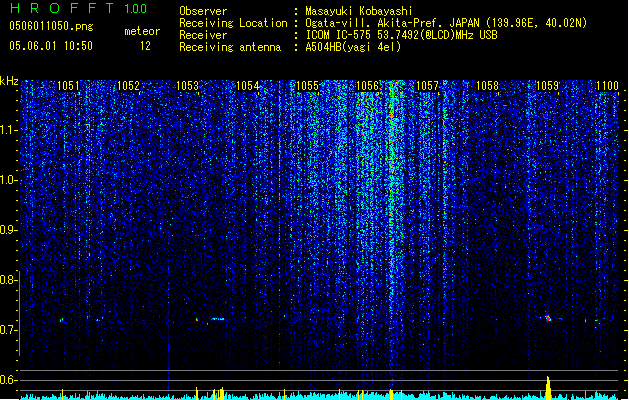
Task: Select the file name 0506011050.png
Action: pos(51,26)
